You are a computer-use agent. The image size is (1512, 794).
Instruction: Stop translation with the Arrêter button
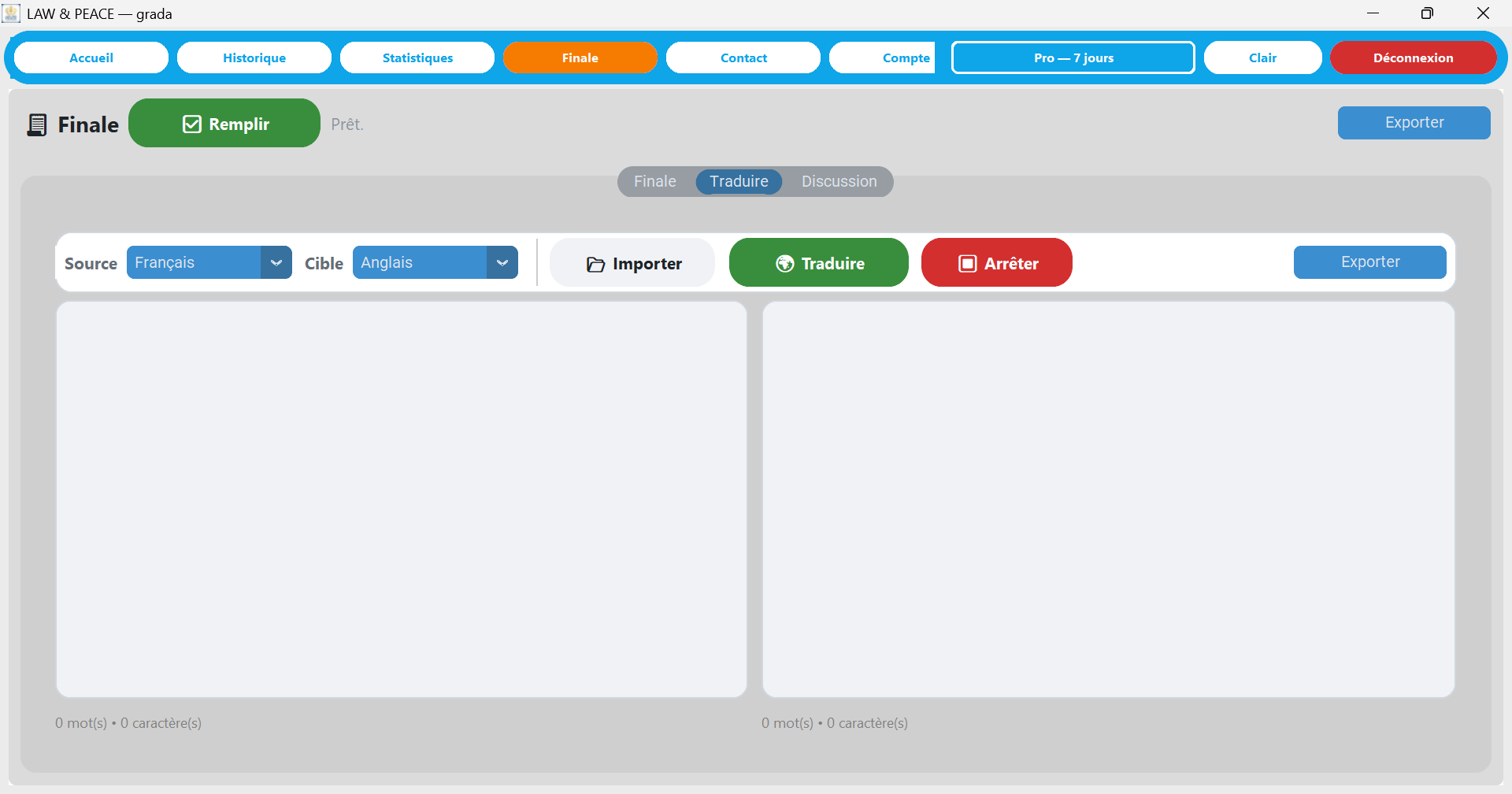tap(997, 262)
